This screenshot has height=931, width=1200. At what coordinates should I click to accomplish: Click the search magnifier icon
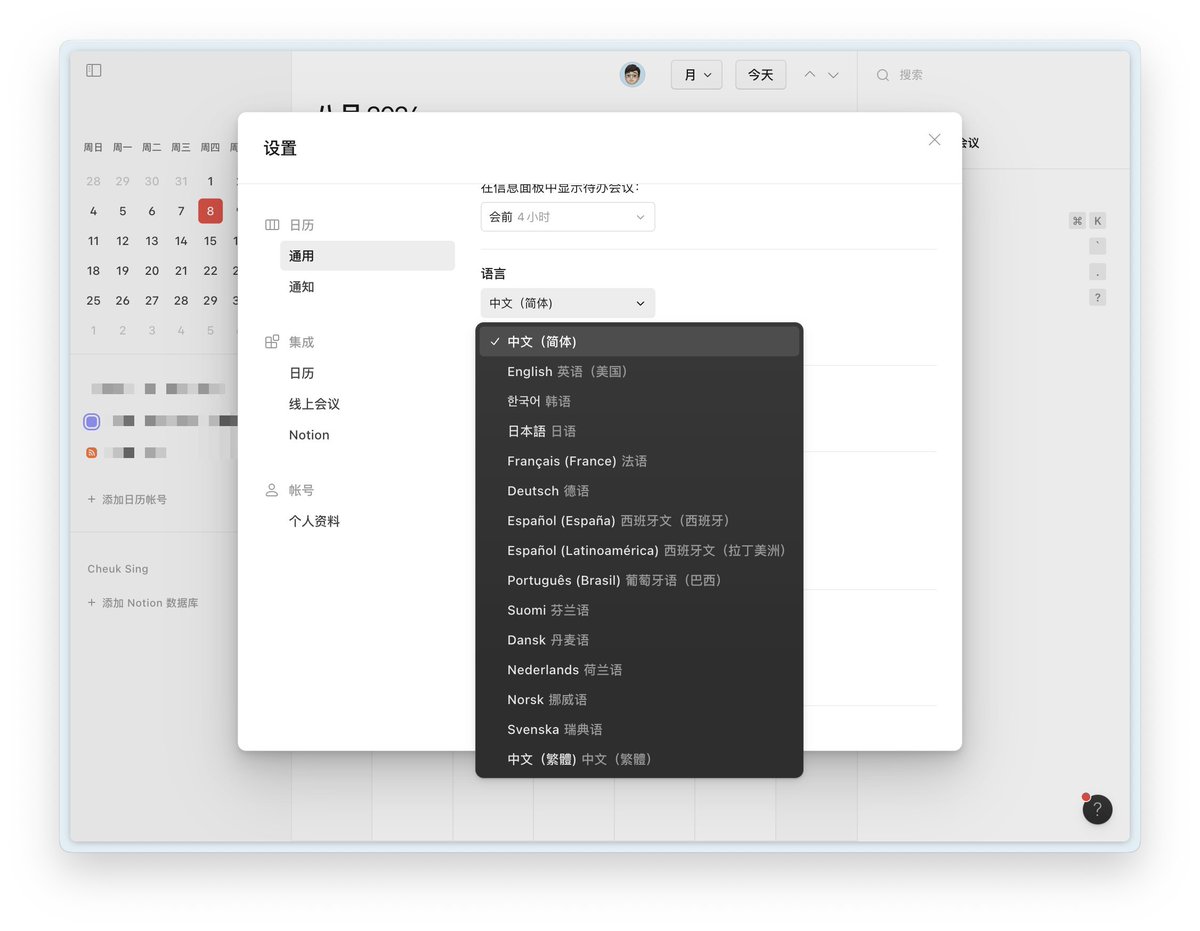(x=883, y=75)
